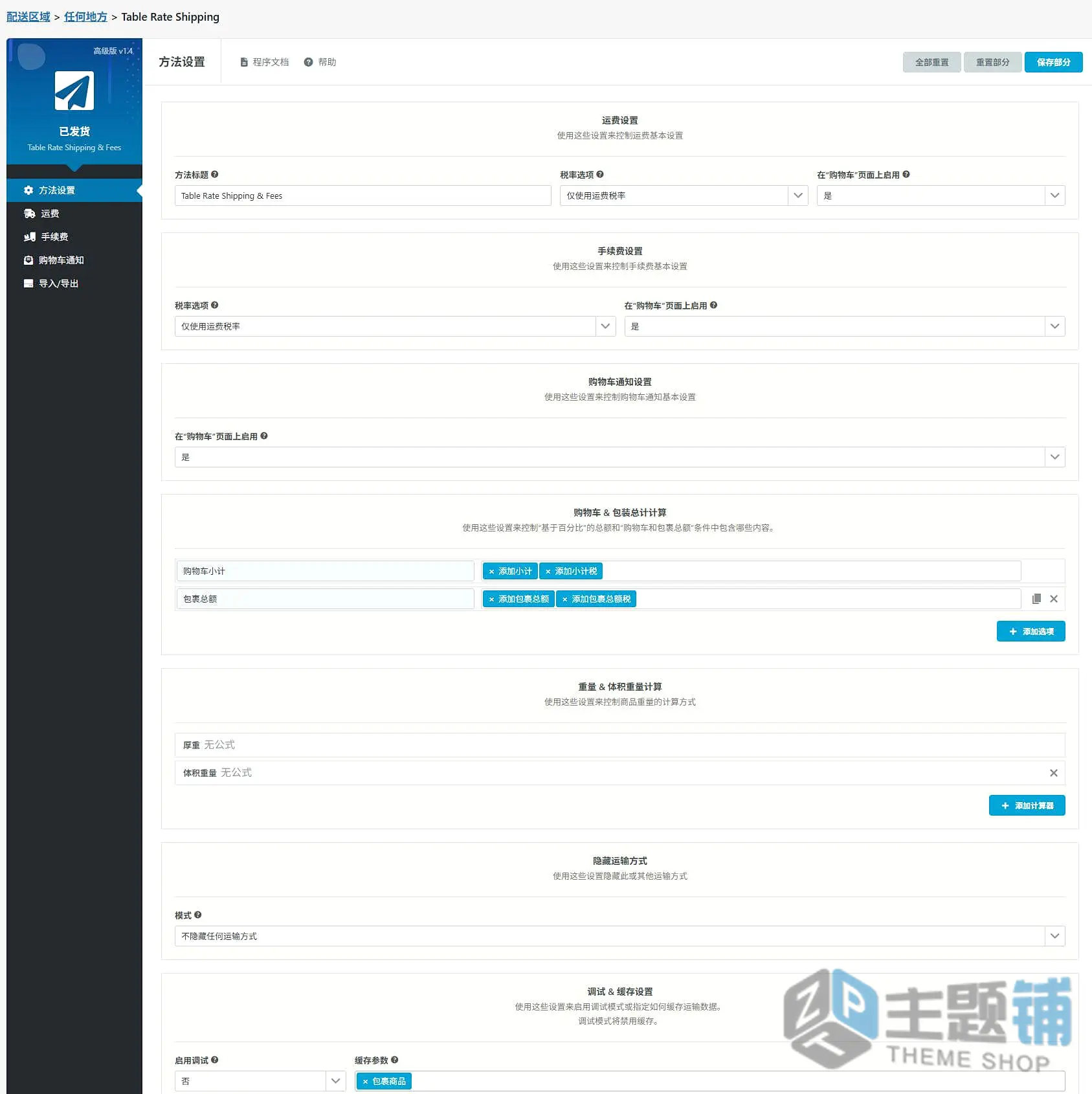Open 手续费设置 在购物车页面上启用 dropdown
Viewport: 1092px width, 1094px height.
point(845,326)
